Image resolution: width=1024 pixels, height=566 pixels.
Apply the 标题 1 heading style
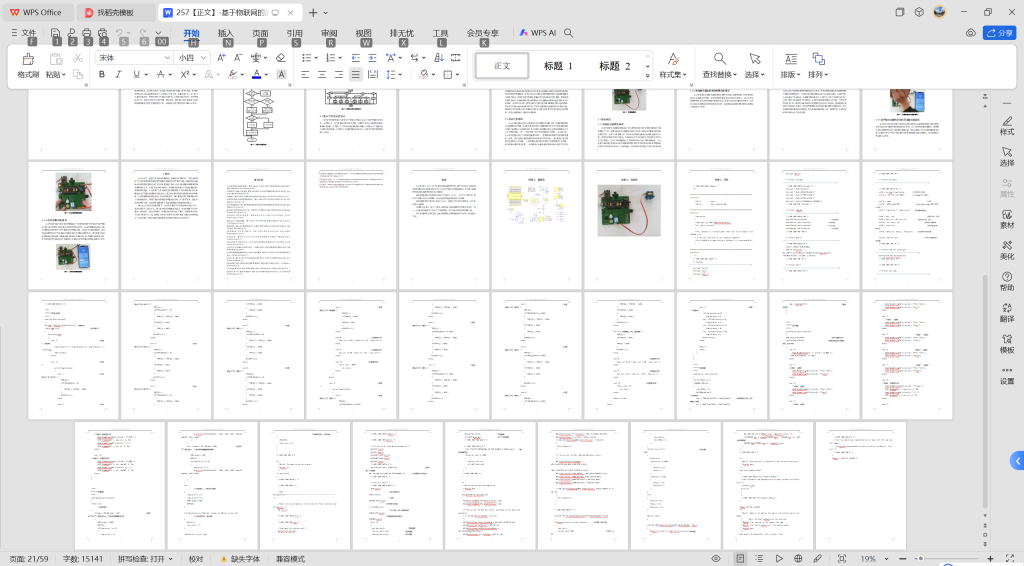pos(558,66)
